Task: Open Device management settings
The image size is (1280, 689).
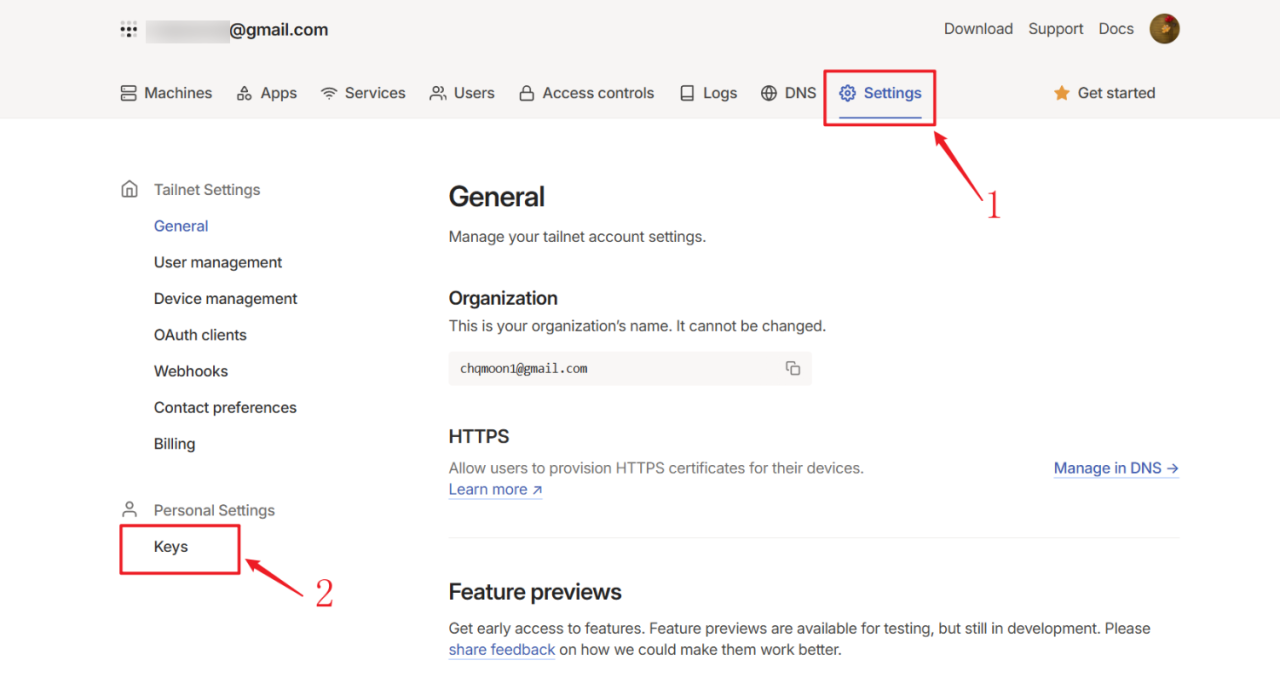Action: [225, 299]
